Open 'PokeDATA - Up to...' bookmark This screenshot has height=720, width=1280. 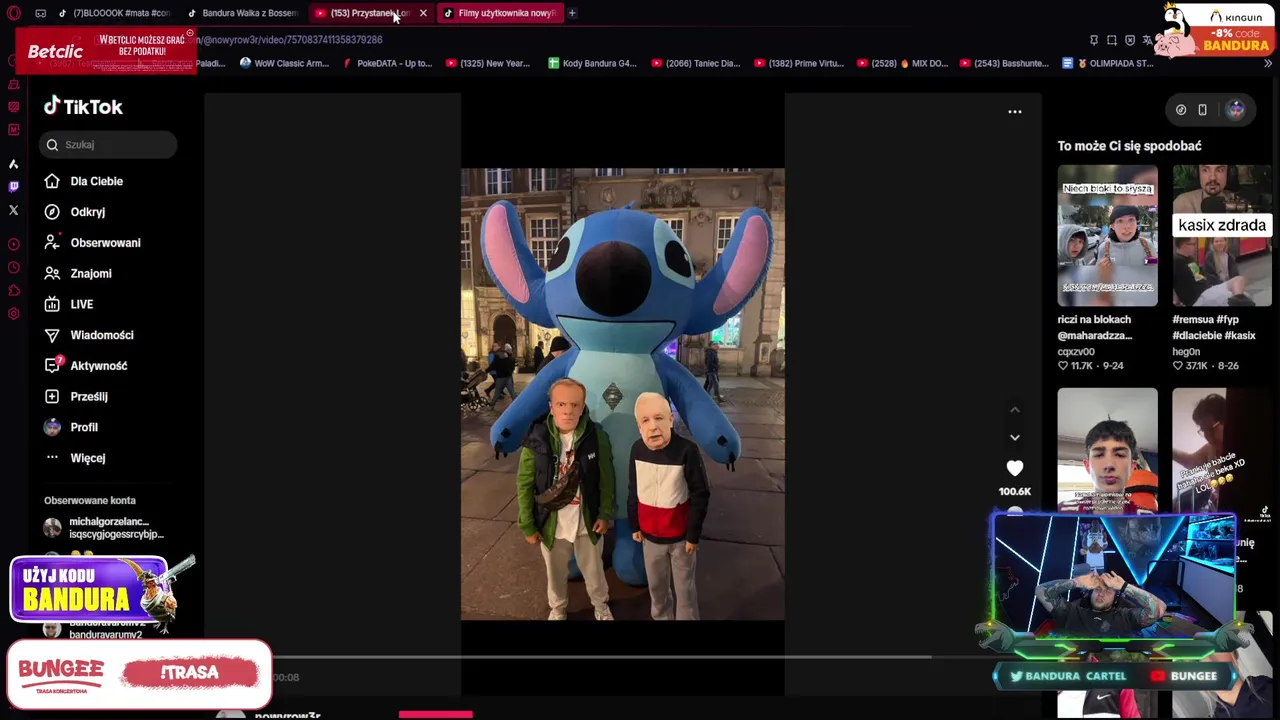pyautogui.click(x=387, y=63)
